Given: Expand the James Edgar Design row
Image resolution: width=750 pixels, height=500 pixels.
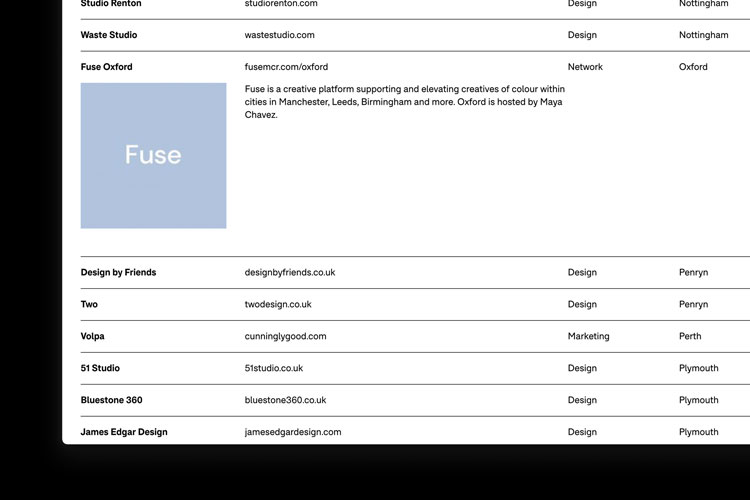Looking at the screenshot, I should point(124,432).
